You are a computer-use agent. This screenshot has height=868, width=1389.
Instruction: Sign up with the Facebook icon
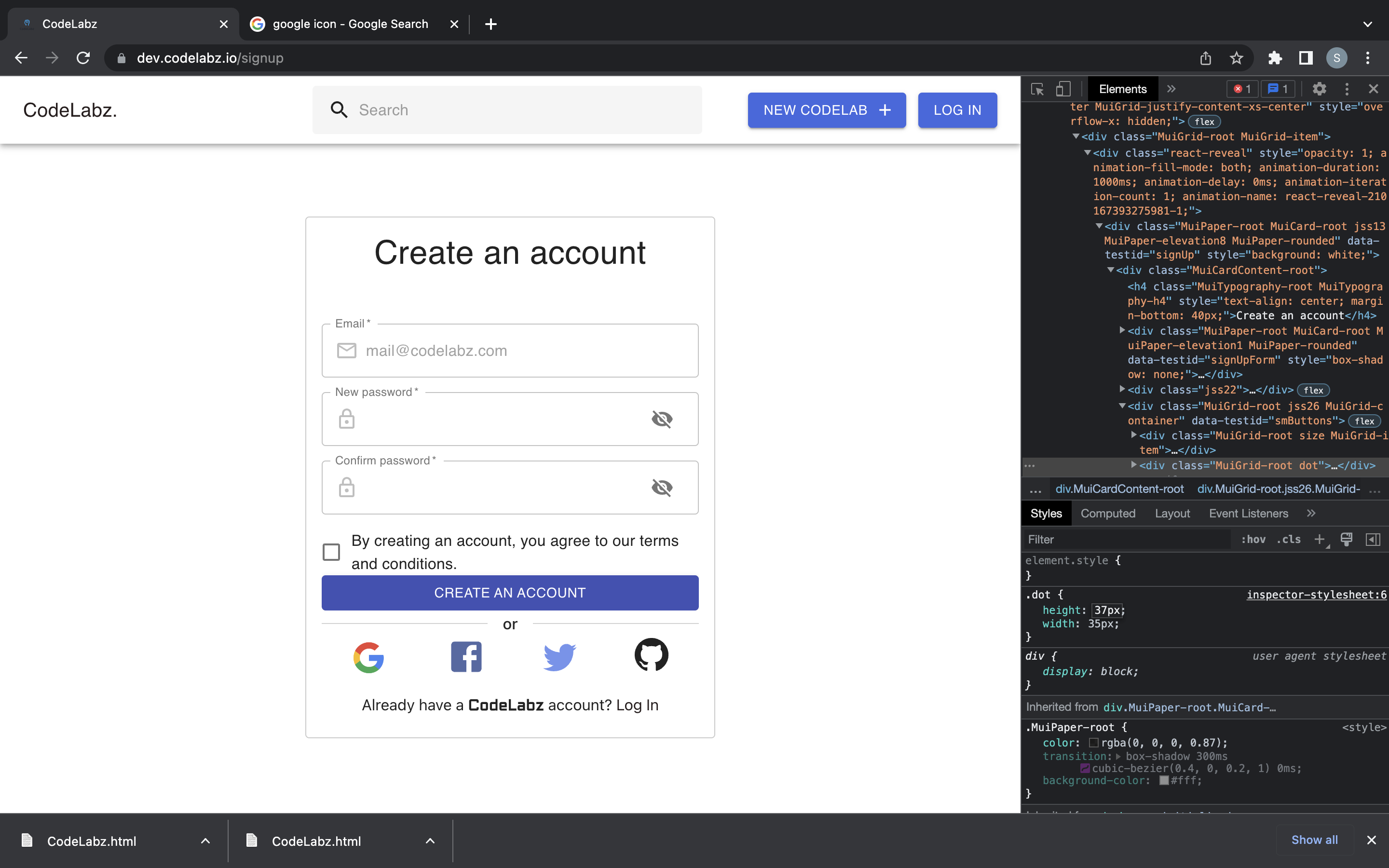click(x=466, y=657)
